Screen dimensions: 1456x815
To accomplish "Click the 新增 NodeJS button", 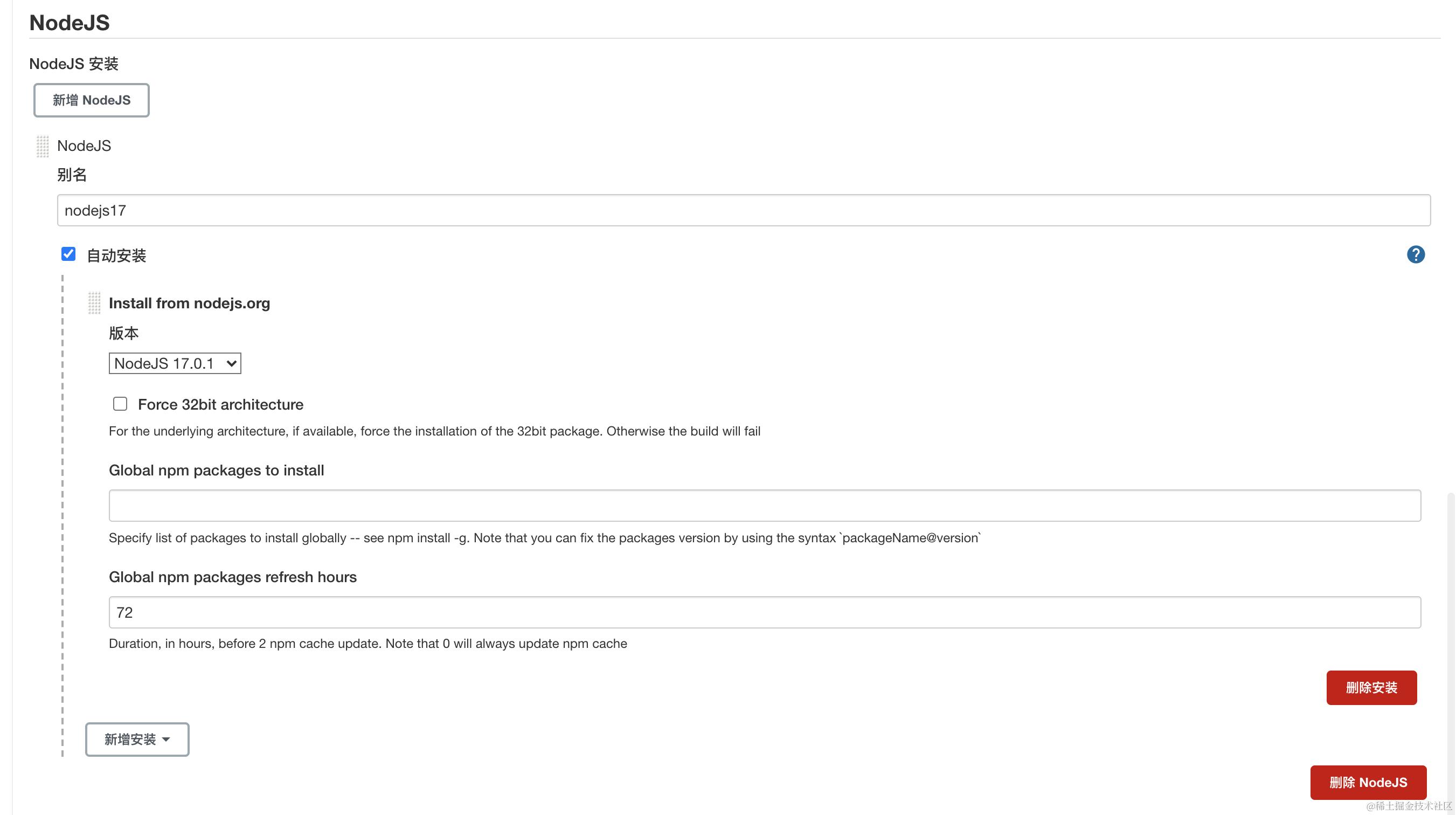I will tap(92, 100).
